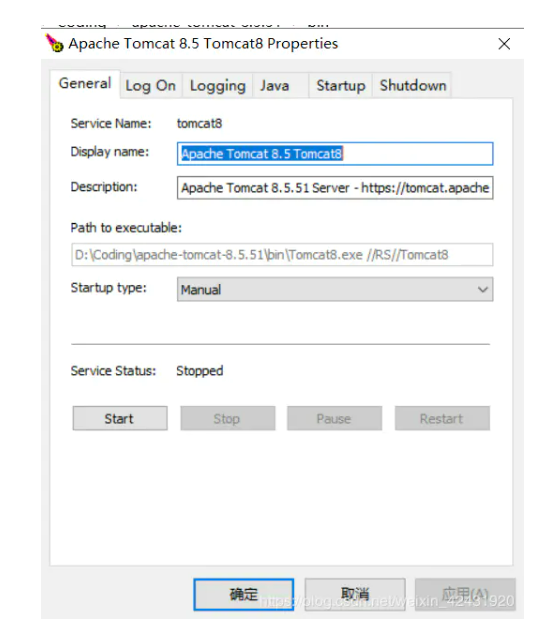The image size is (546, 621).
Task: Select the Shutdown tab
Action: (413, 86)
